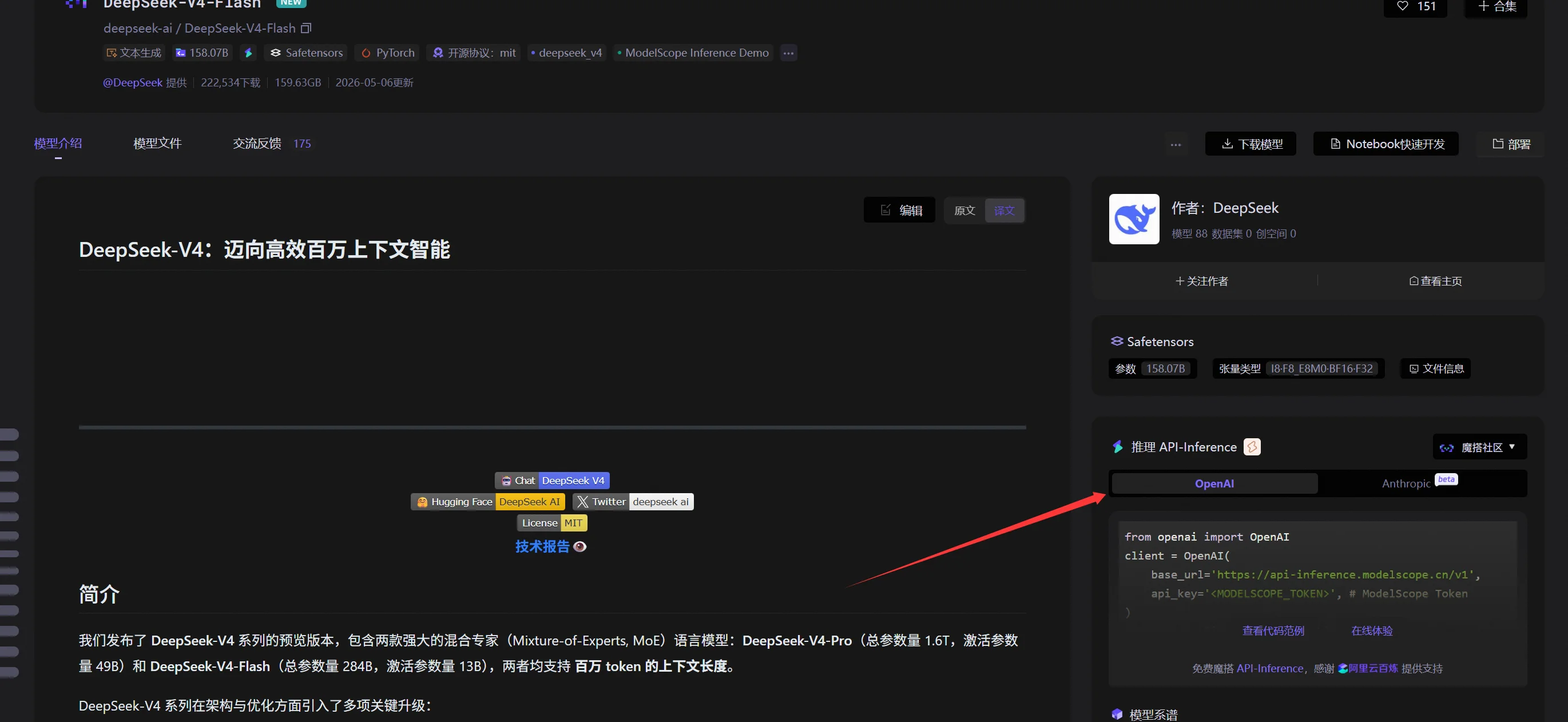Click the 文本生成 task tag
1568x722 pixels.
click(x=134, y=53)
